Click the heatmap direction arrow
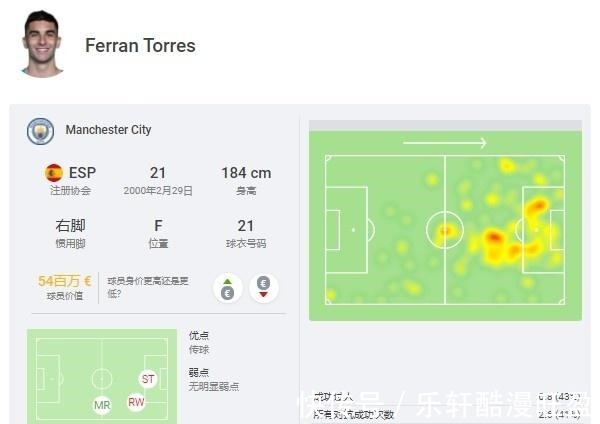This screenshot has width=600, height=424. (445, 143)
